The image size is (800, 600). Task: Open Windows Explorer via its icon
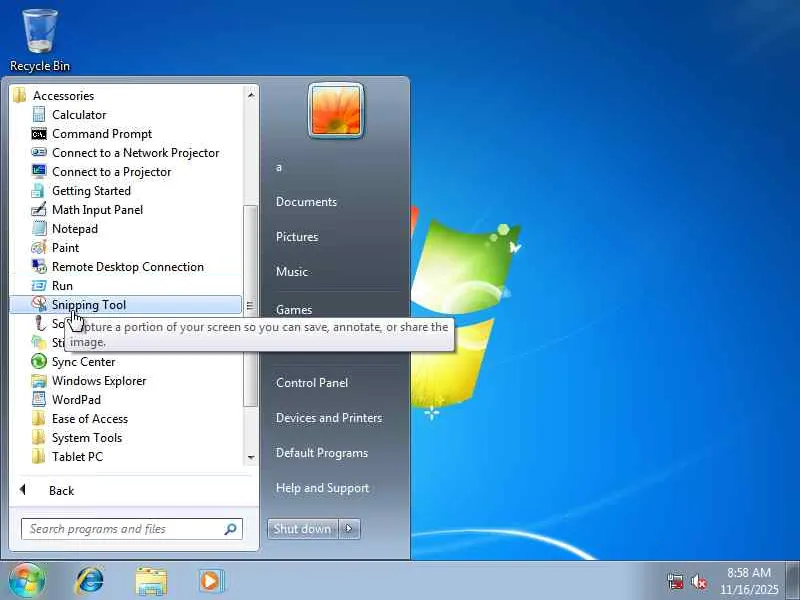[39, 381]
